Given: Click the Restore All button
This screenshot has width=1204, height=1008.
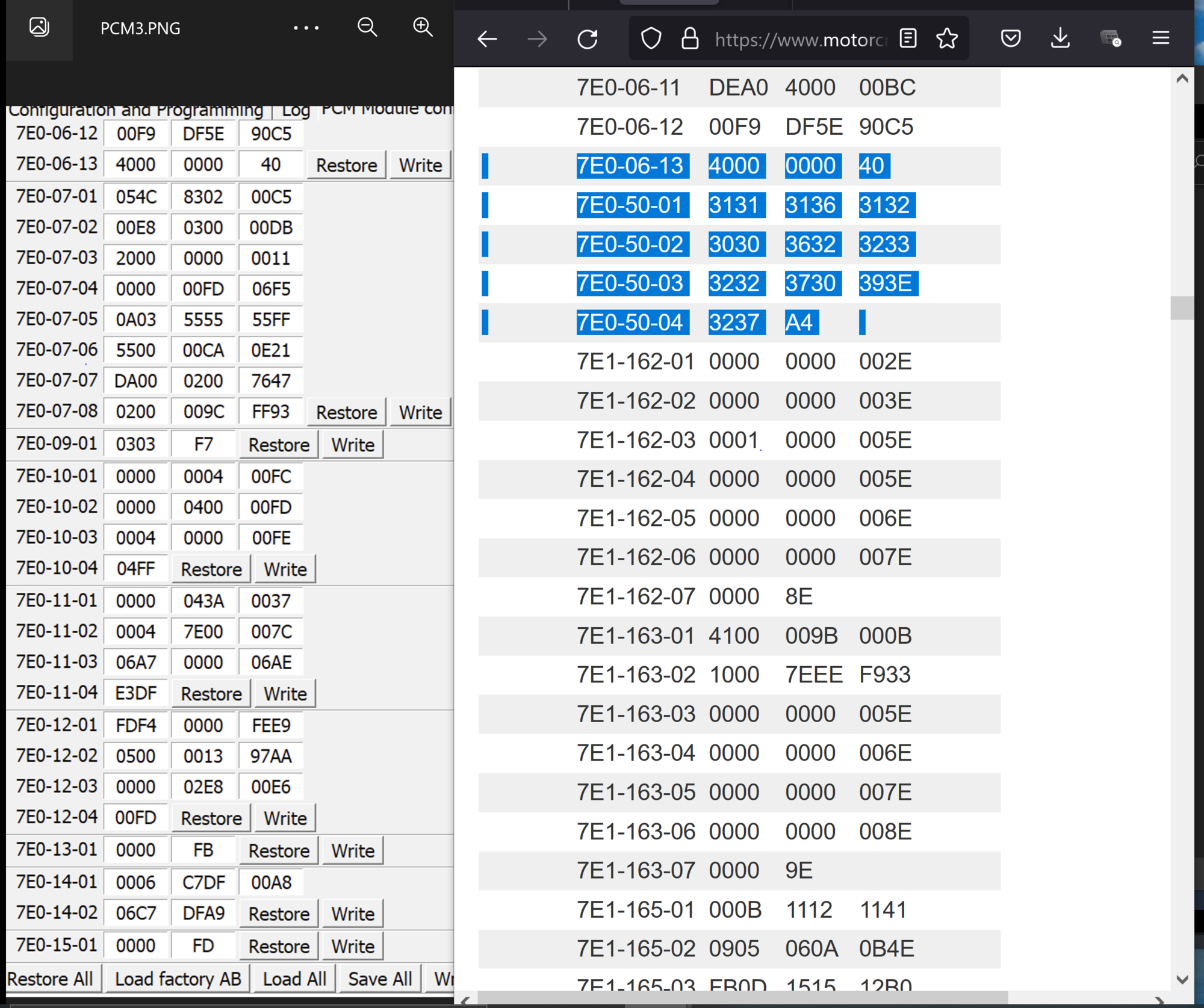Looking at the screenshot, I should 51,978.
